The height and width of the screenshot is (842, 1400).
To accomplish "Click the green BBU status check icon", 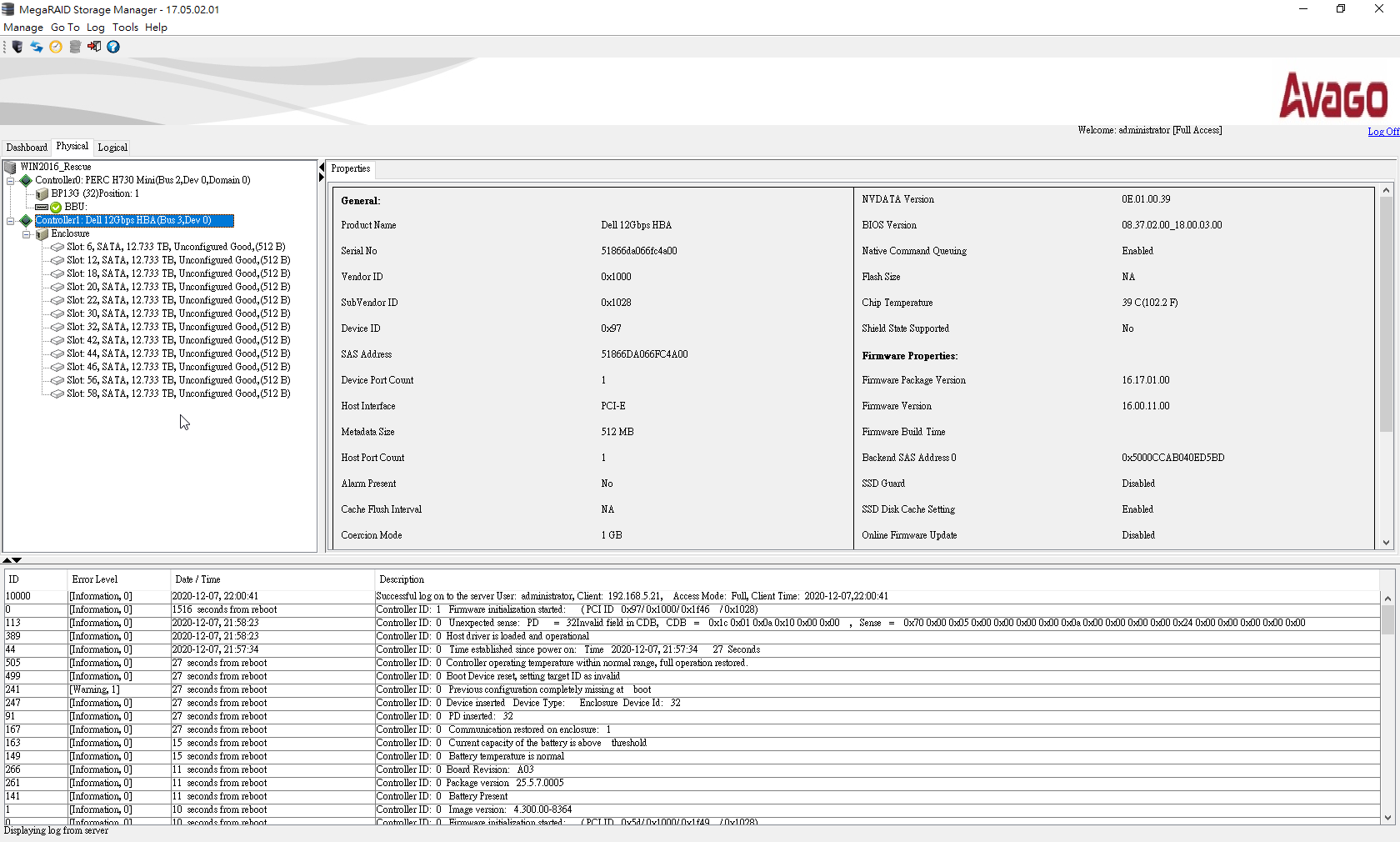I will pyautogui.click(x=56, y=208).
